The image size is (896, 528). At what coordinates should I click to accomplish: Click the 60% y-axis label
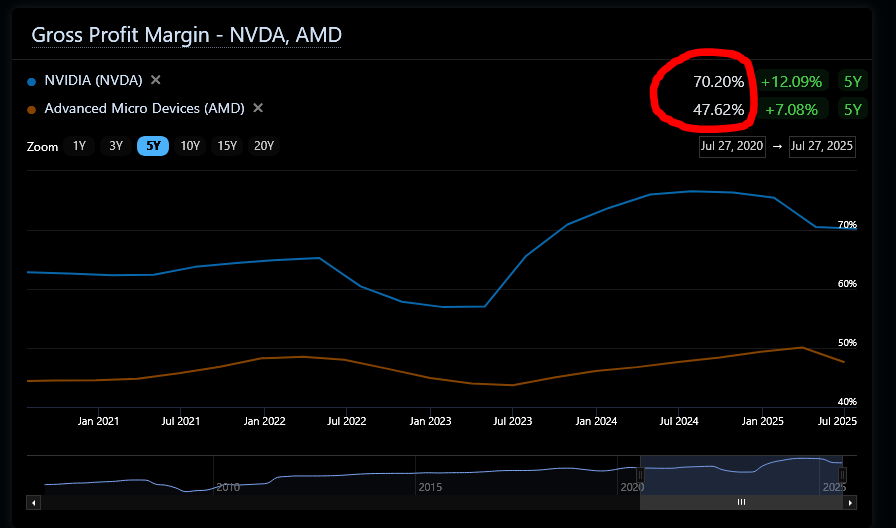click(x=847, y=284)
